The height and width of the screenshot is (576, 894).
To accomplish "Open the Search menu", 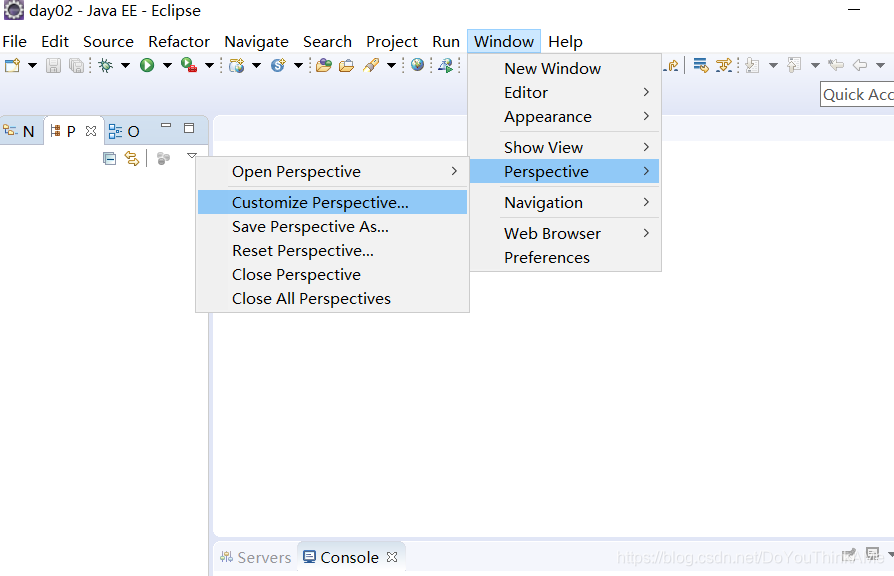I will (x=327, y=42).
